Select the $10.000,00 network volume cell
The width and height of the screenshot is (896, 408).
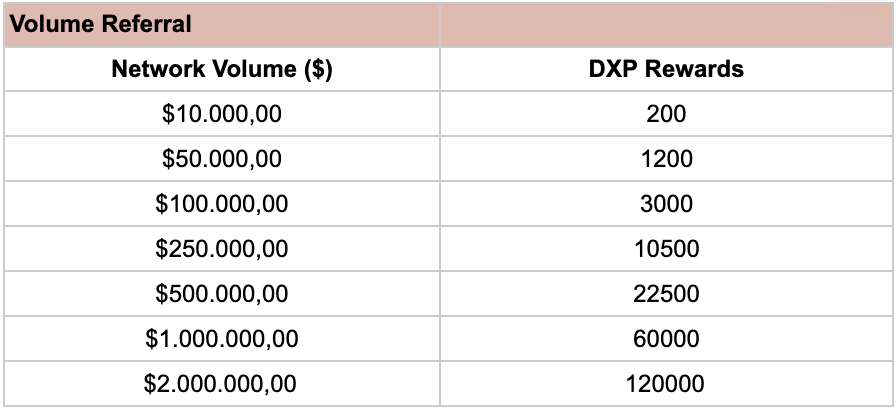point(222,114)
